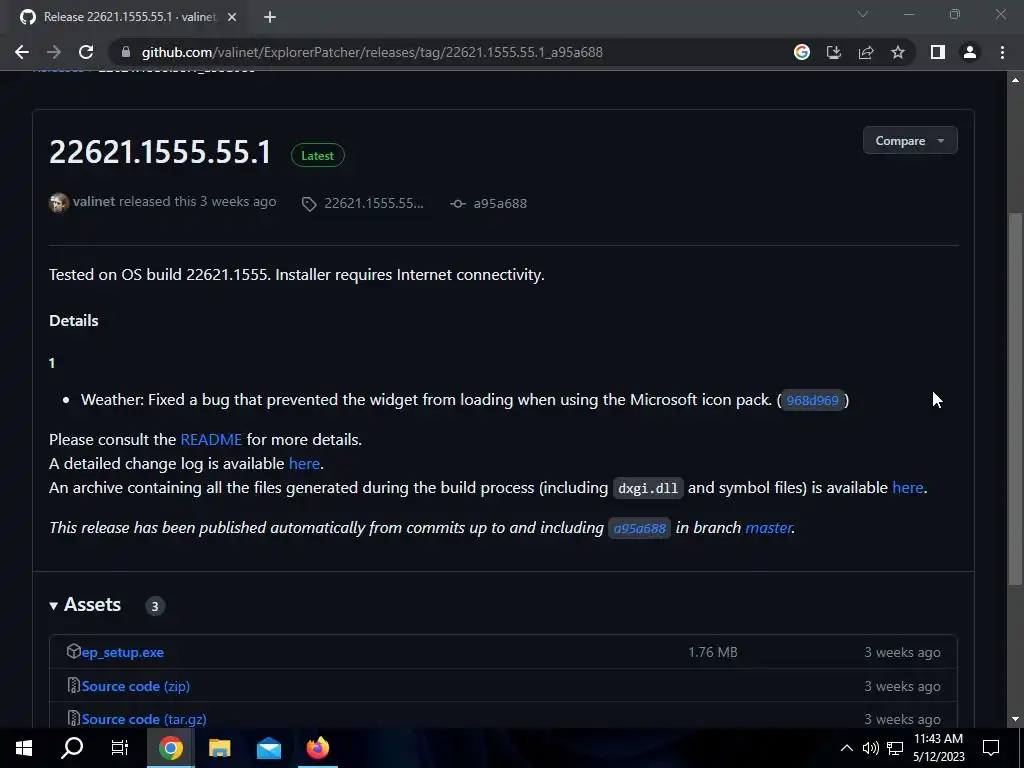
Task: Download ep_setup.exe
Action: coord(123,652)
